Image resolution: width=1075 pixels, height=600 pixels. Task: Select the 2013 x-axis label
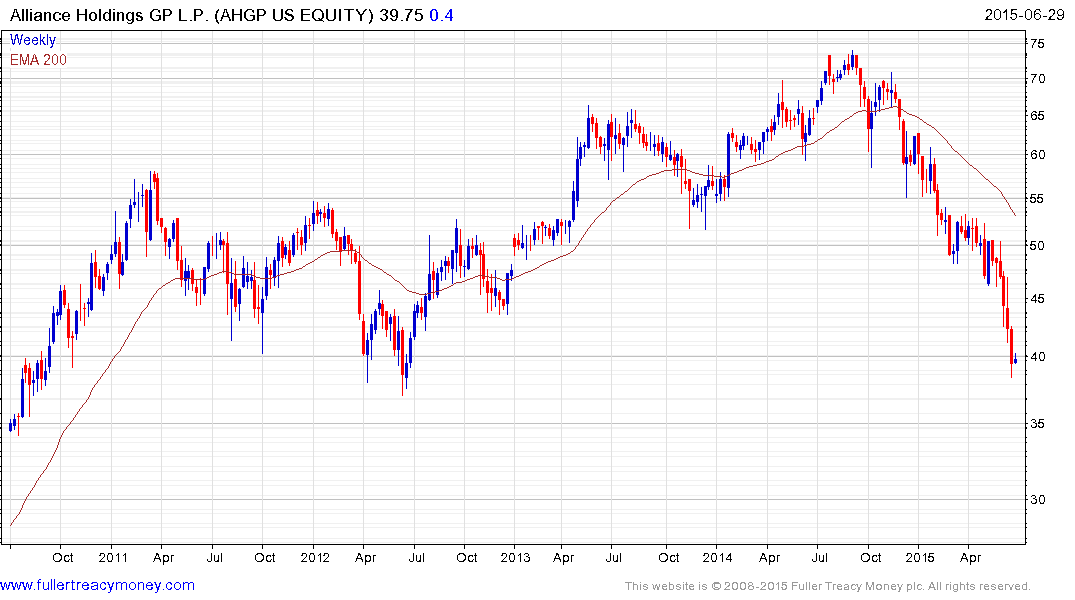point(515,557)
